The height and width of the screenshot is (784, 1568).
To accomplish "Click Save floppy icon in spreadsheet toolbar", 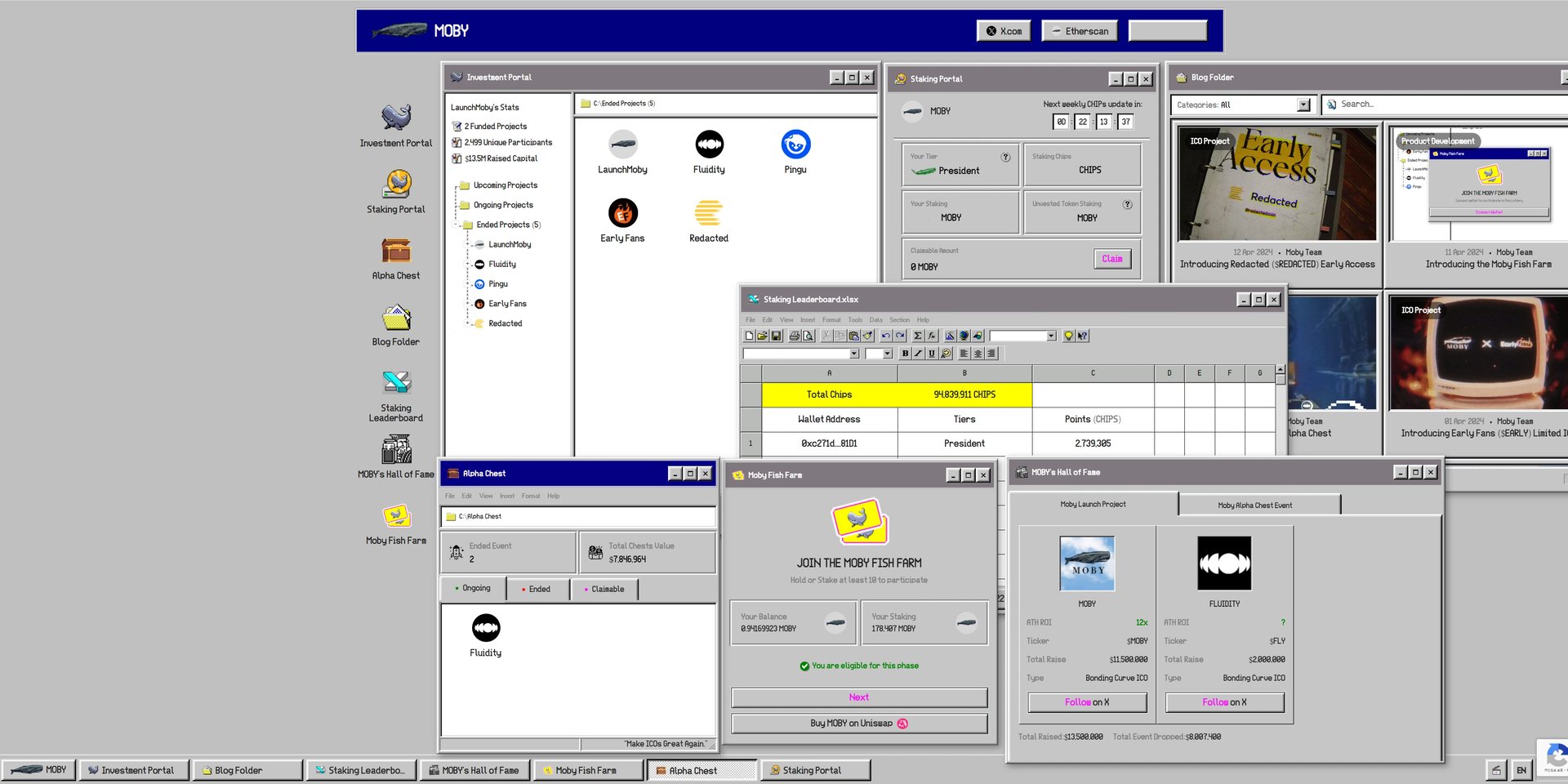I will coord(776,336).
